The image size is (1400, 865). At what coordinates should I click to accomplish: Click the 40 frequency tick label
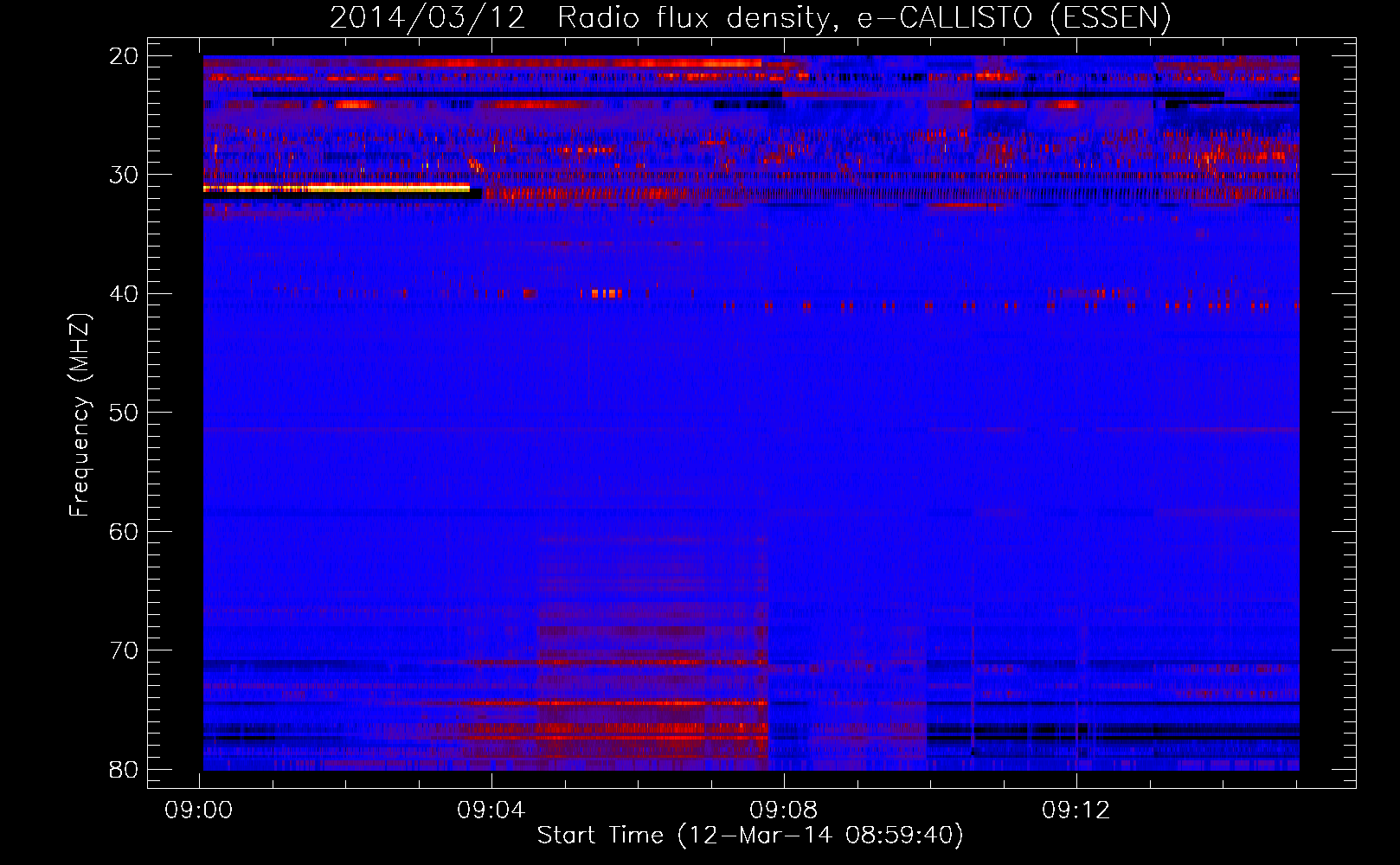(x=125, y=294)
